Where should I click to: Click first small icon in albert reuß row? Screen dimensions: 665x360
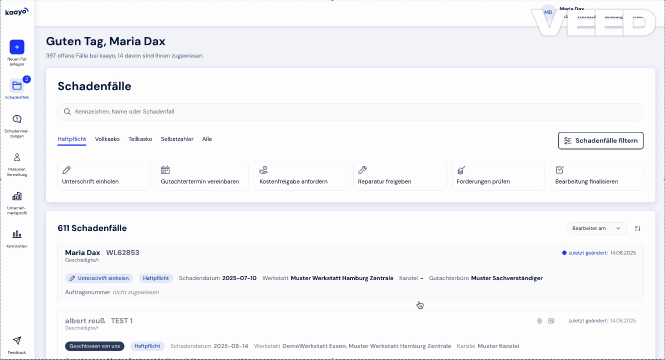pyautogui.click(x=539, y=321)
